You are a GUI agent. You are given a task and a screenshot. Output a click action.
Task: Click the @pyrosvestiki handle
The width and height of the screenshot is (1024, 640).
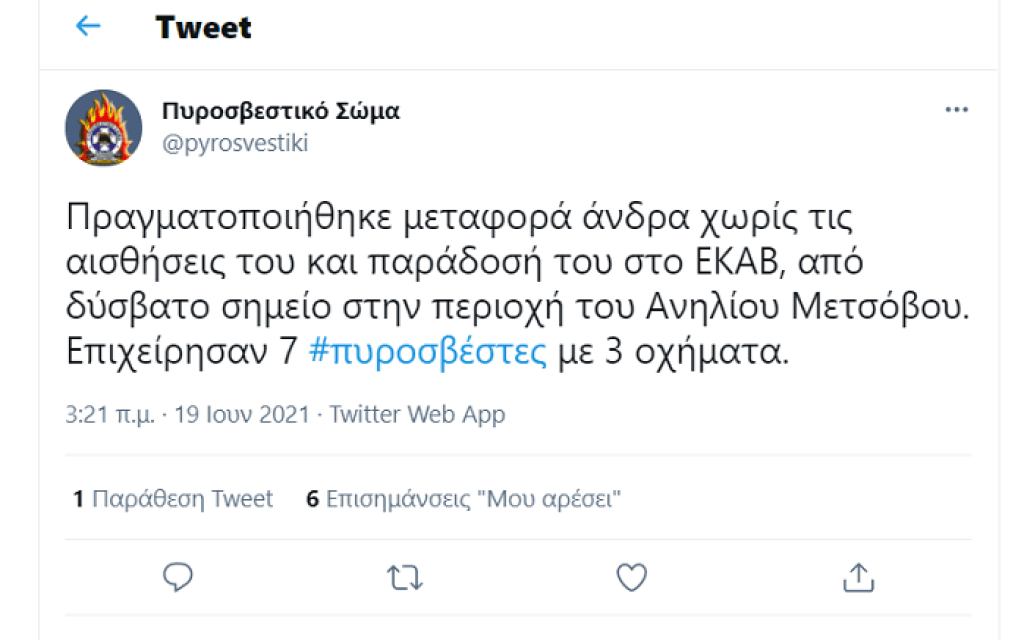[237, 142]
